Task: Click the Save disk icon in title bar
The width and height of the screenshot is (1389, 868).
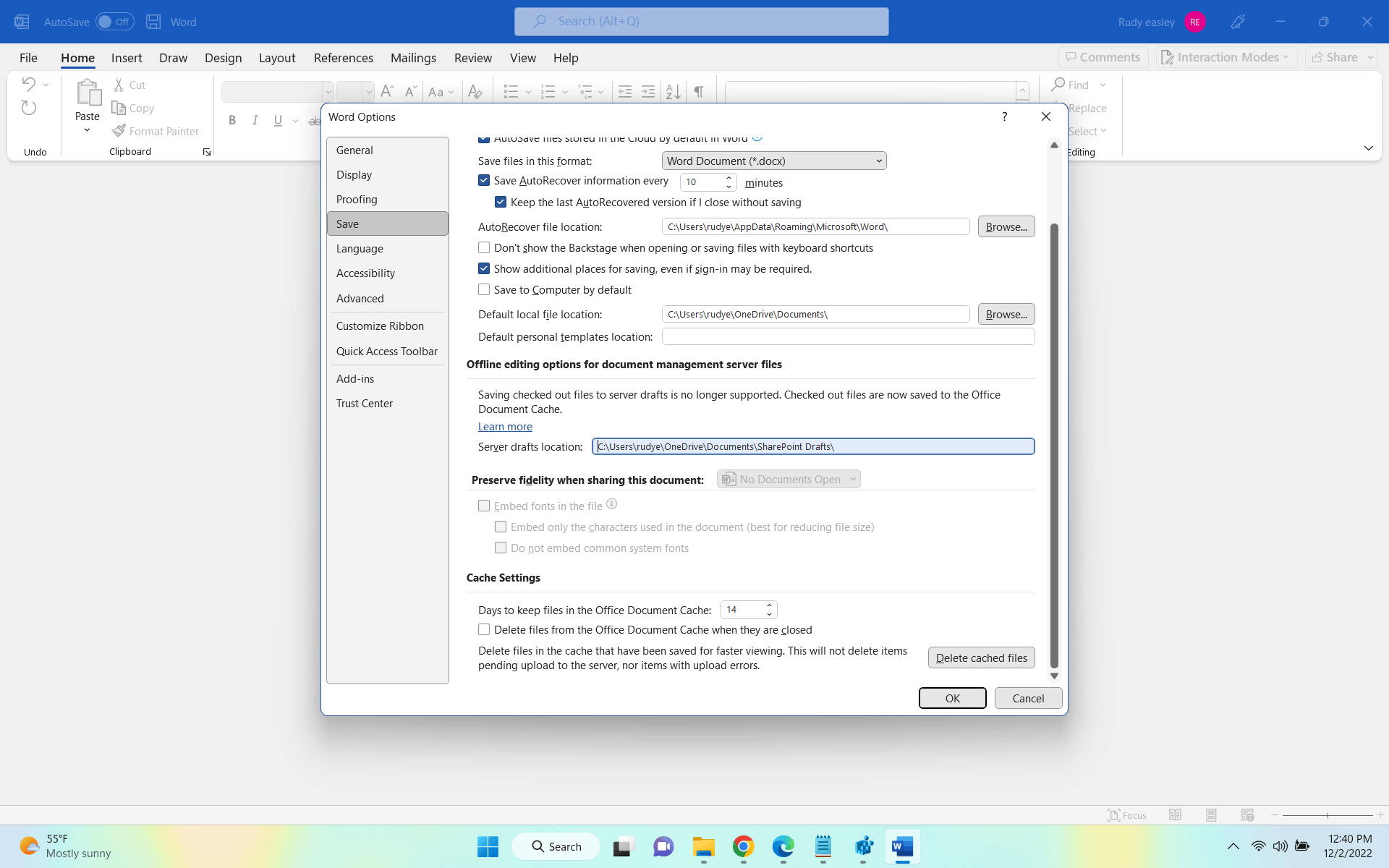Action: pos(153,22)
